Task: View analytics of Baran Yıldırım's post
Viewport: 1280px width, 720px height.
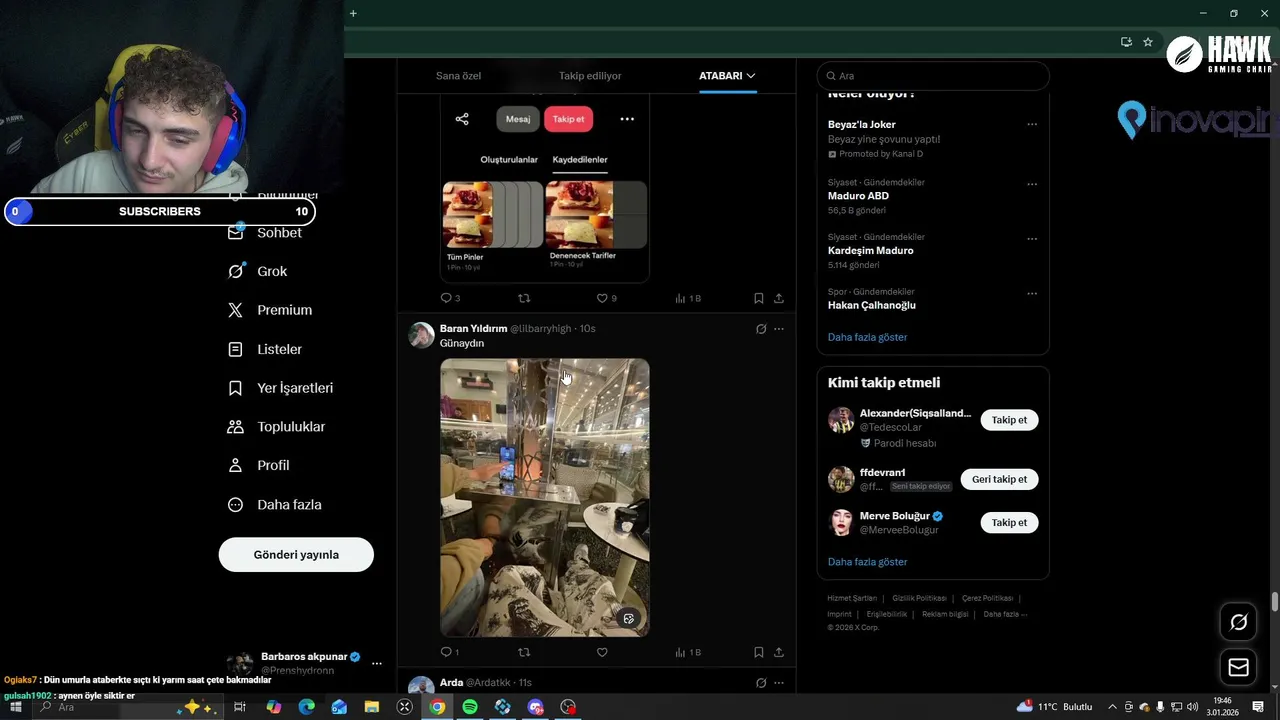Action: click(x=688, y=652)
